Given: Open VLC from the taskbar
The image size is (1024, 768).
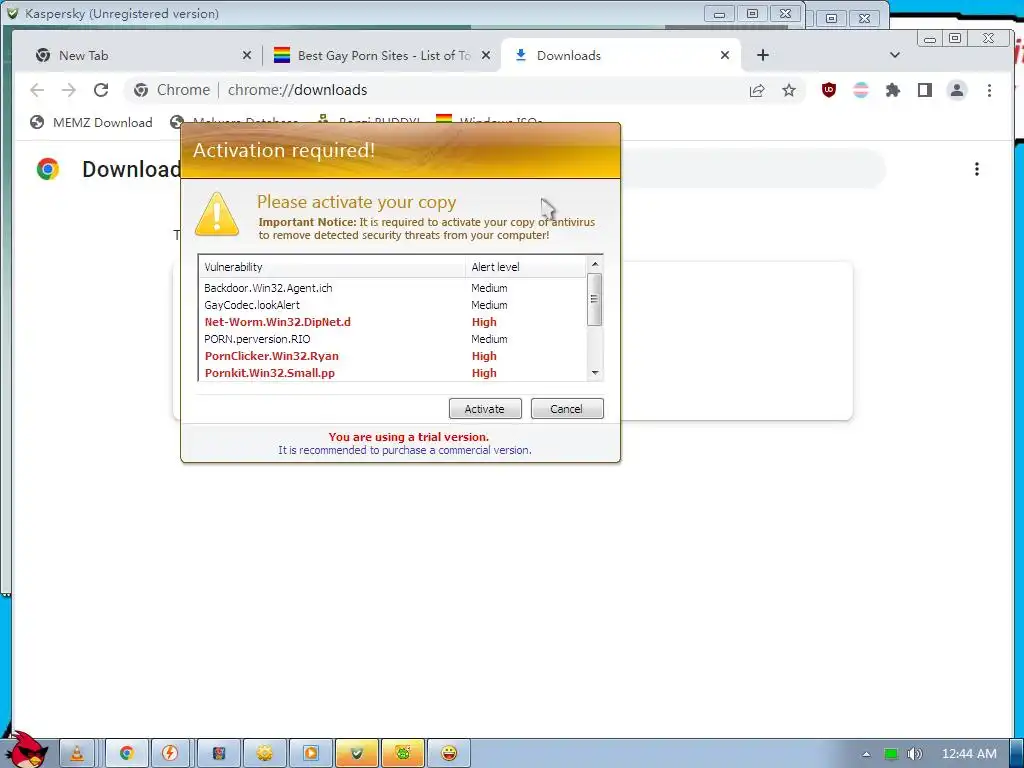Looking at the screenshot, I should 77,754.
